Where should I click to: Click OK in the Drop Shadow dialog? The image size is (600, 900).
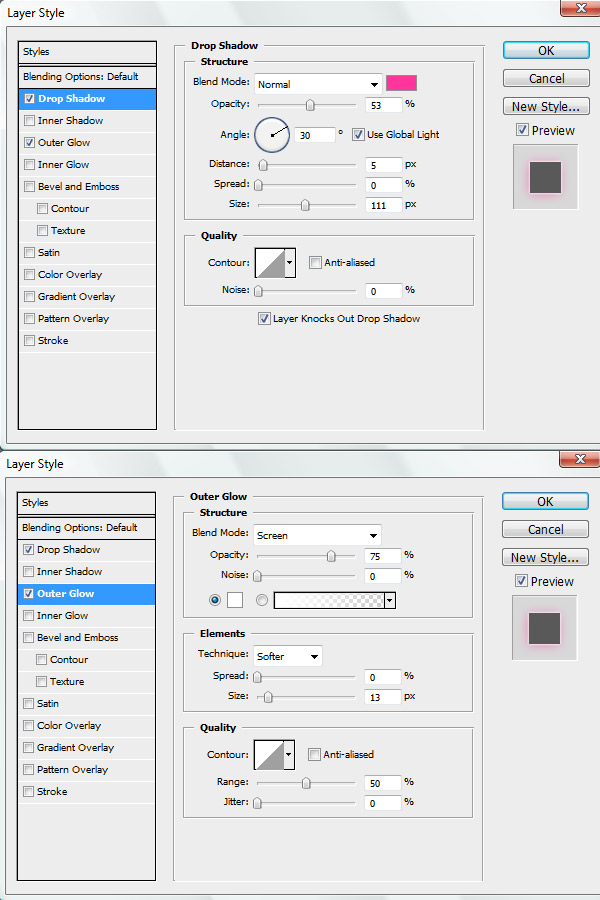(546, 51)
